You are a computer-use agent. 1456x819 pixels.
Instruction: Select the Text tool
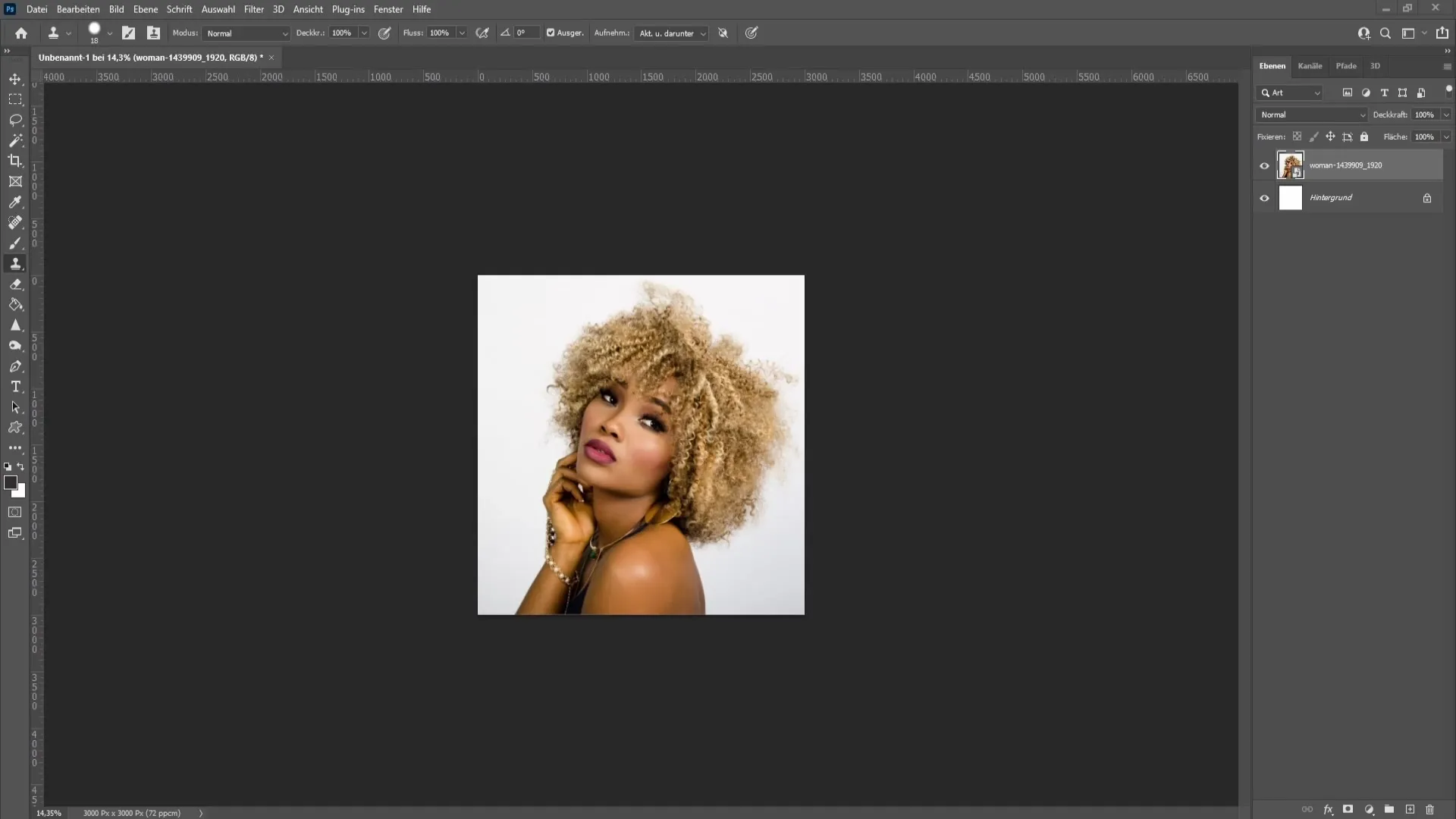(x=15, y=387)
